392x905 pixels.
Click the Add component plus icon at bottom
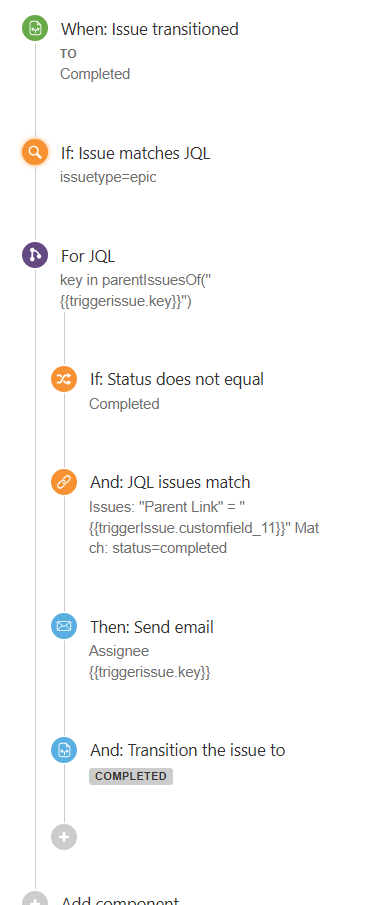click(x=35, y=899)
